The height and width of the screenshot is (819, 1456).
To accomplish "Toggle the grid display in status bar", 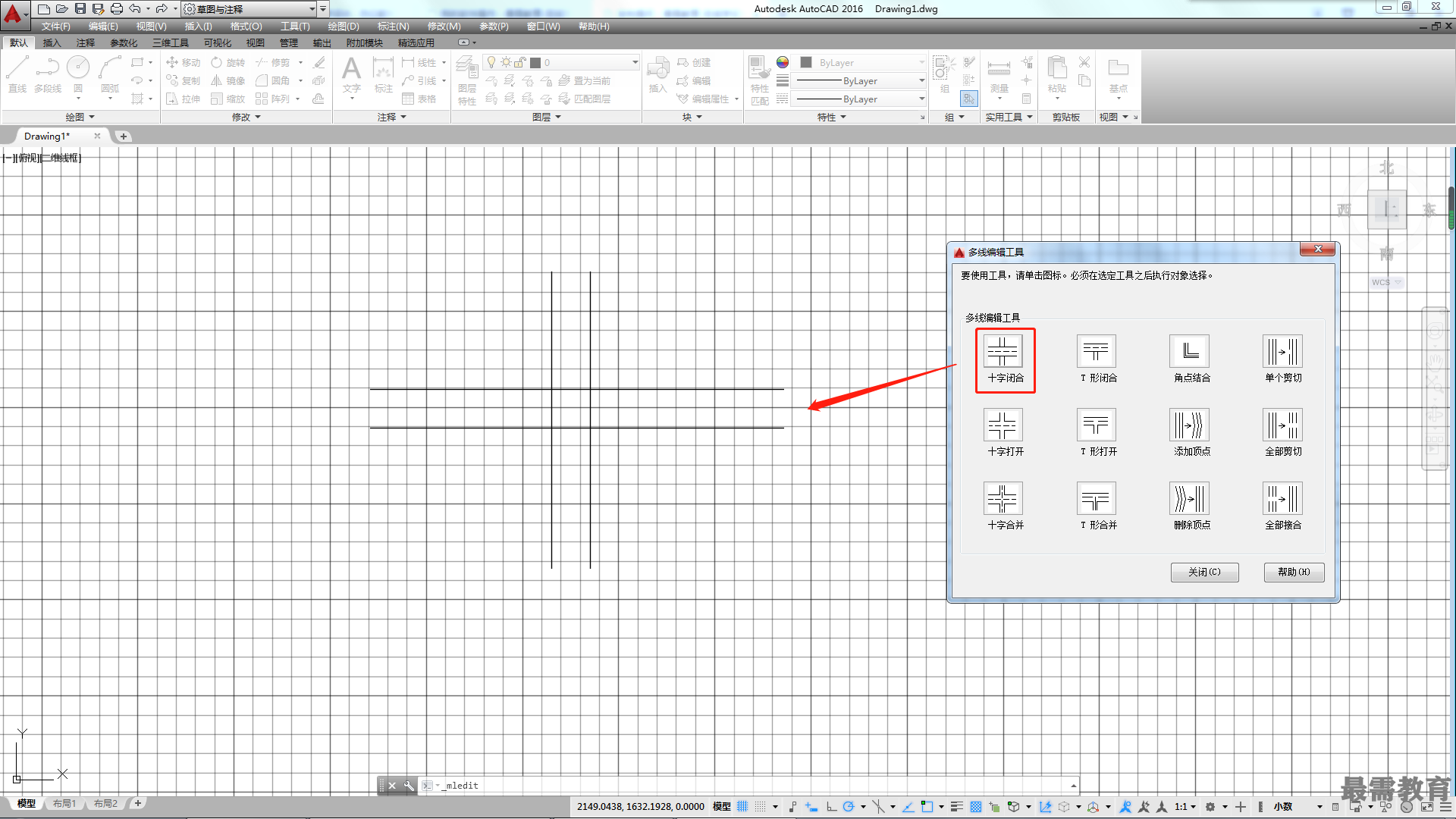I will click(x=742, y=807).
